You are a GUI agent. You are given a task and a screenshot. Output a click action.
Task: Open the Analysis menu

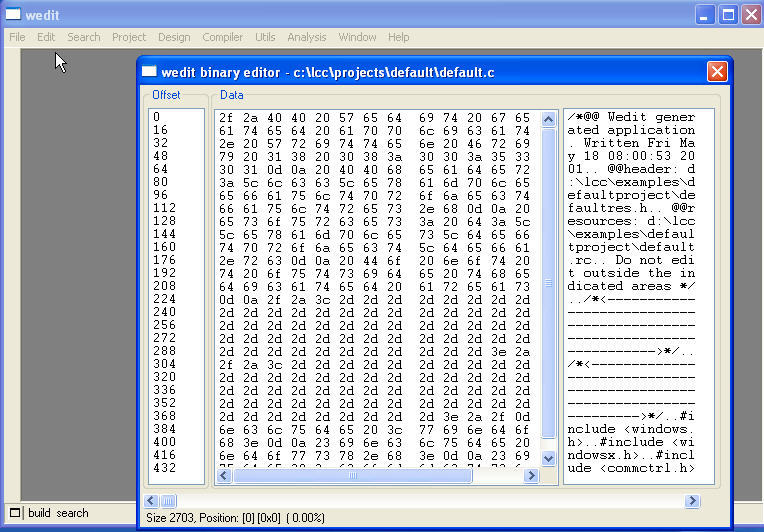point(306,37)
